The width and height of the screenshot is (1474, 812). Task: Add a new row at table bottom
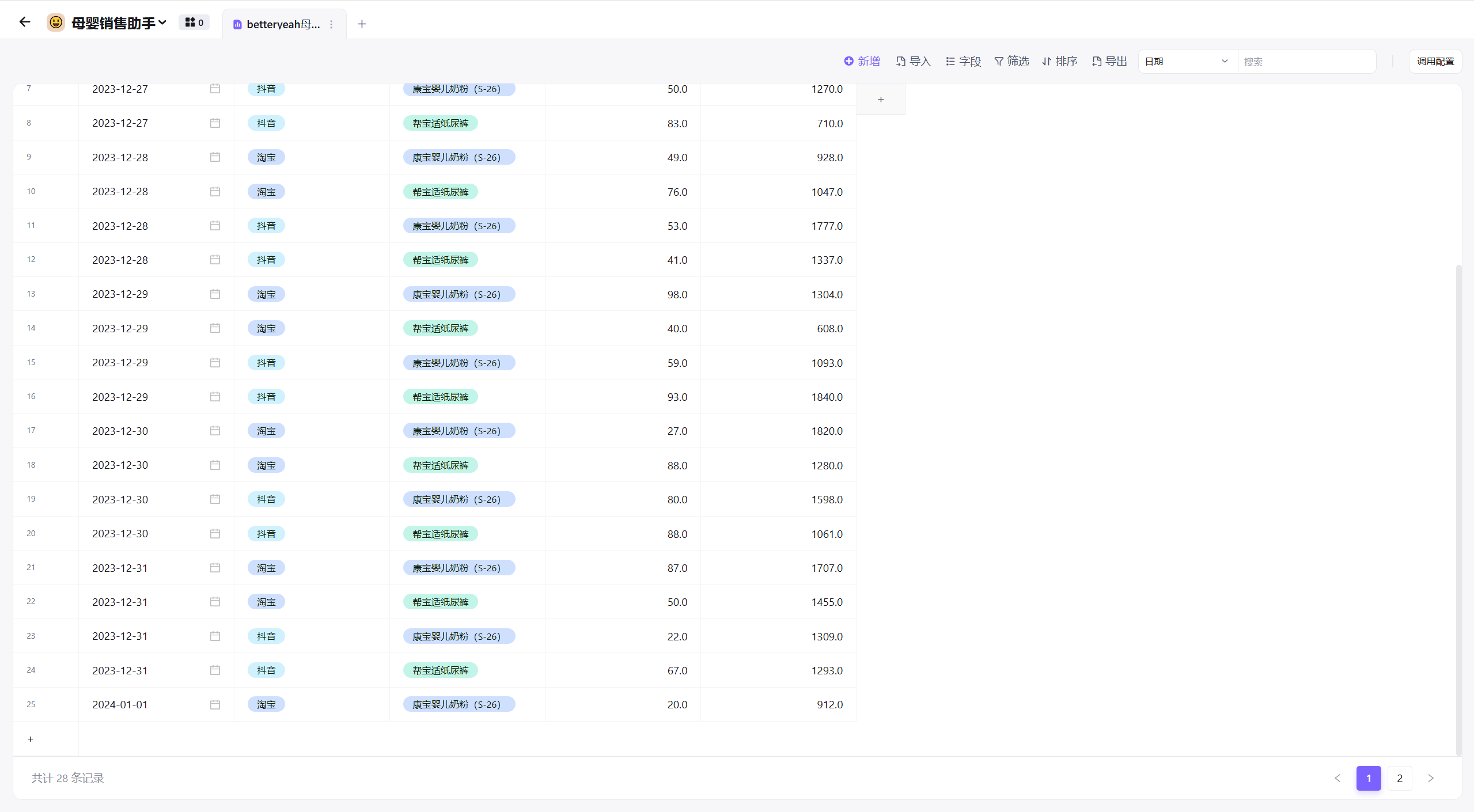(31, 739)
